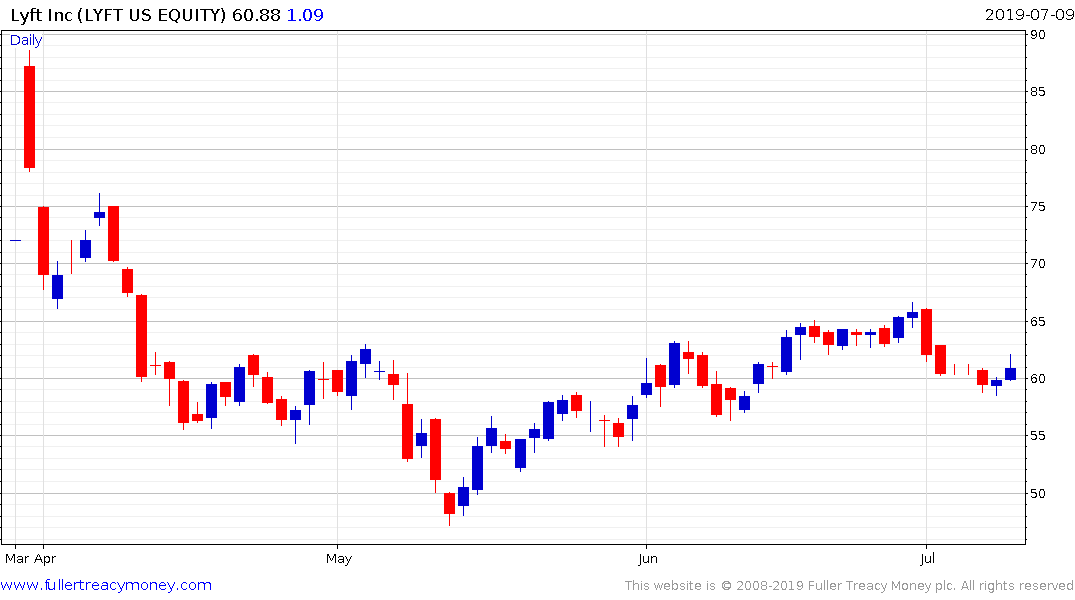Click the 50 price axis label
Image resolution: width=1075 pixels, height=600 pixels.
tap(1038, 494)
